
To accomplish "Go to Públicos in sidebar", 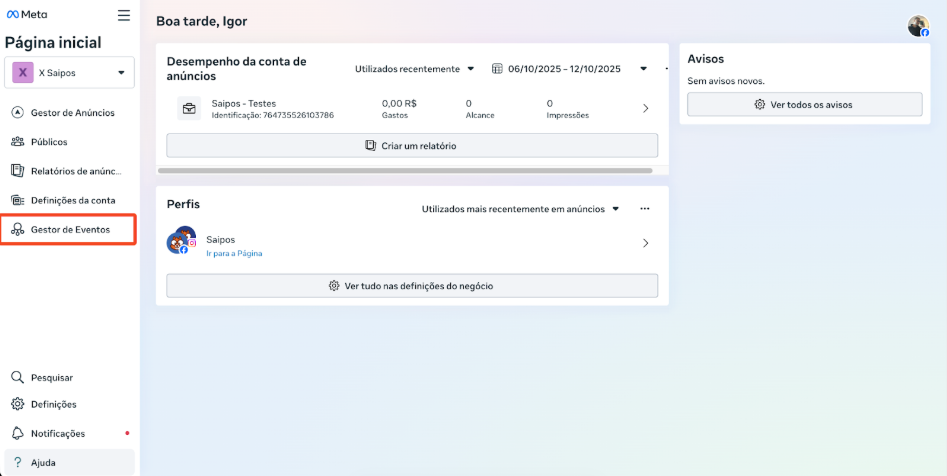I will 49,142.
